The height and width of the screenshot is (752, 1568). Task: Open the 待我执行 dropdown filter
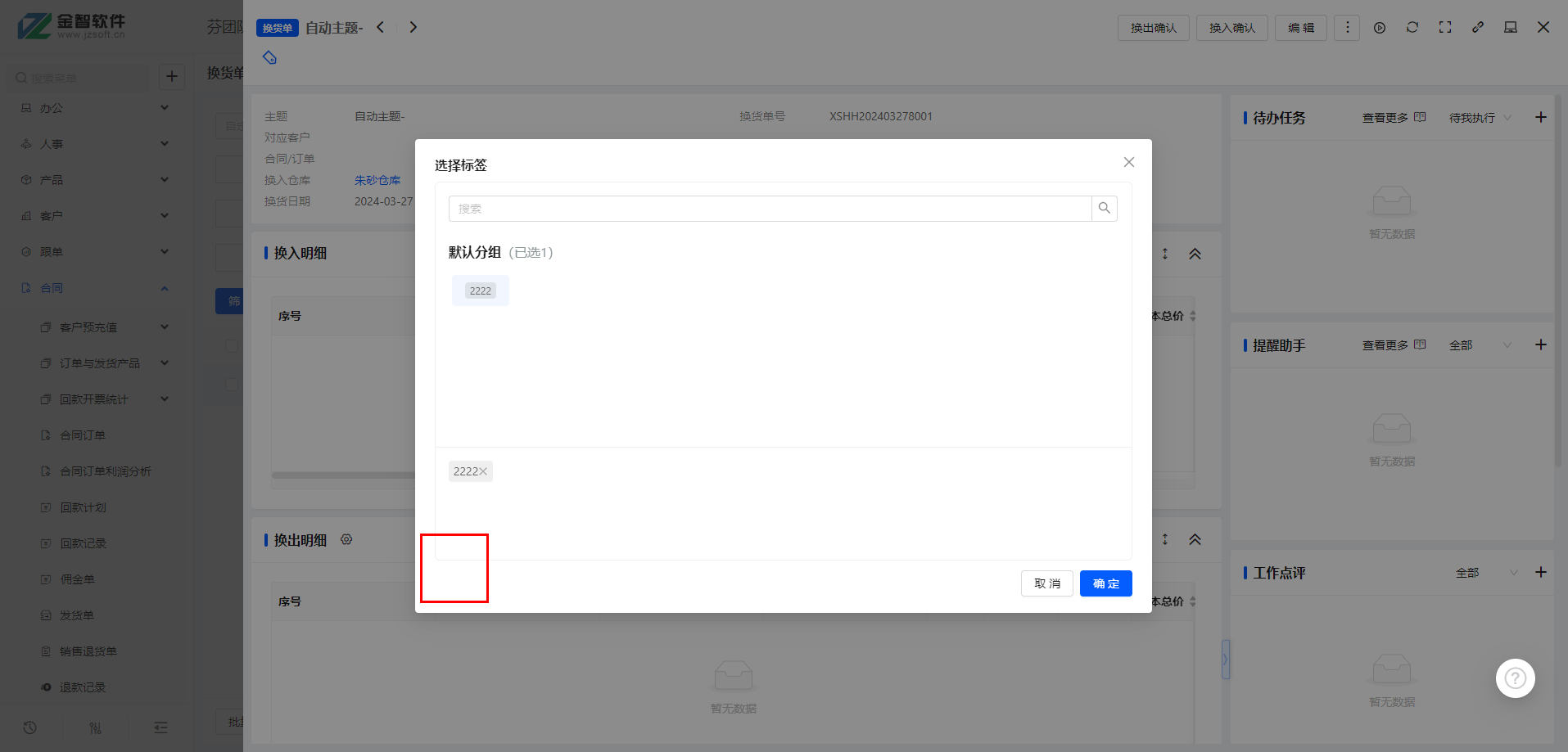coord(1480,118)
